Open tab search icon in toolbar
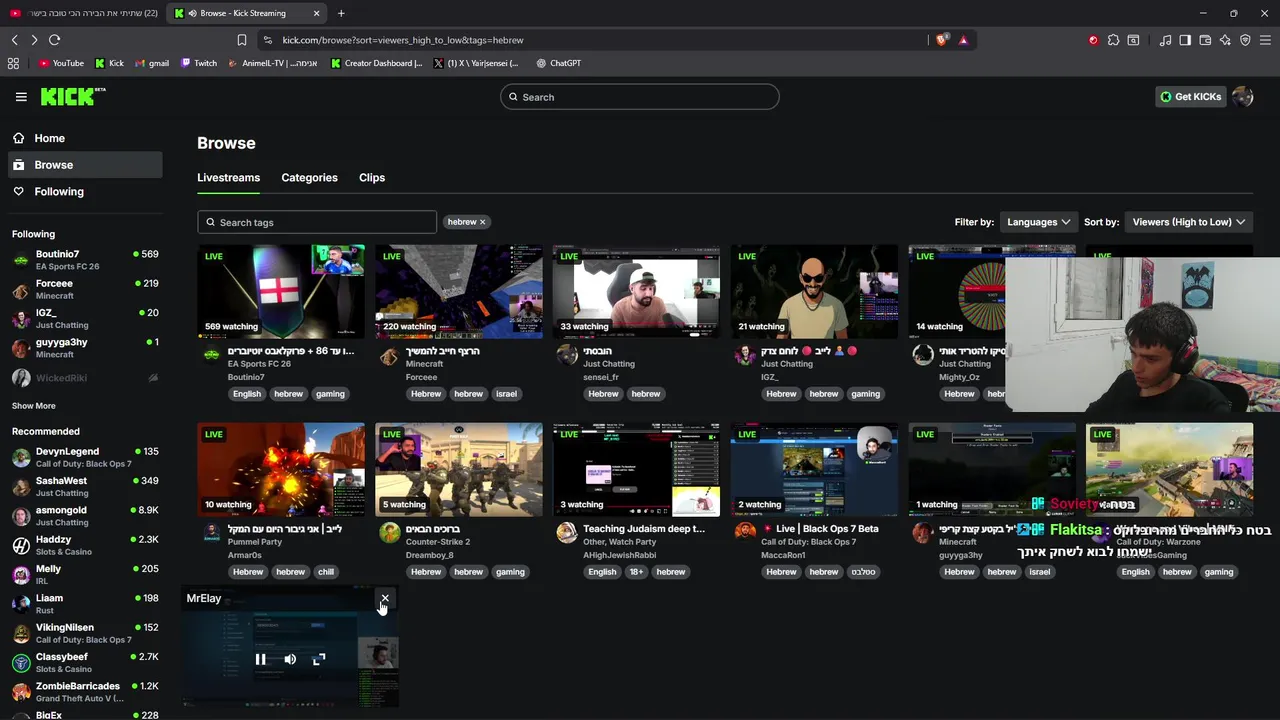Screen dimensions: 1280x720 click(x=1133, y=40)
